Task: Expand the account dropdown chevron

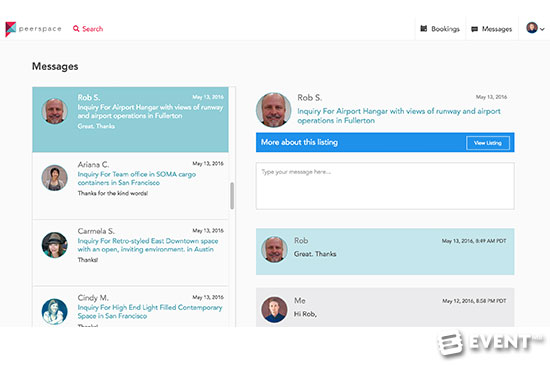Action: click(542, 29)
